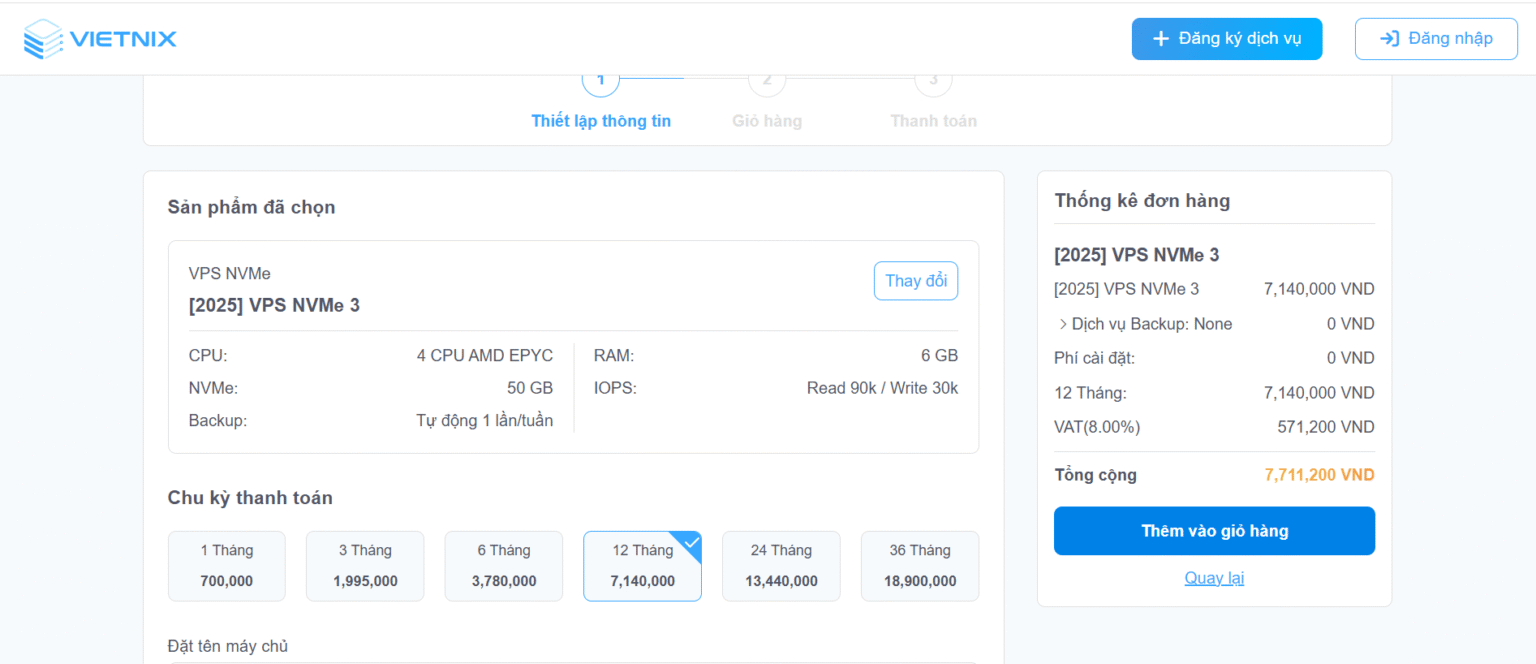The image size is (1536, 664).
Task: Pick the 36 Tháng billing cycle
Action: pyautogui.click(x=920, y=566)
